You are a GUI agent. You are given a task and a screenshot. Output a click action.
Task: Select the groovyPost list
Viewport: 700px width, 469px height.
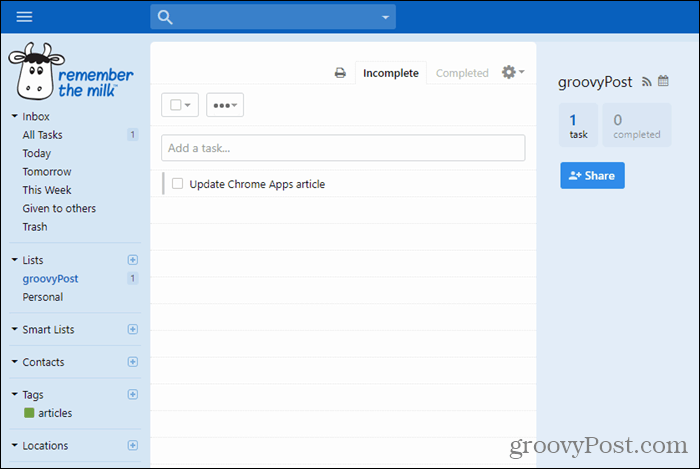[50, 279]
